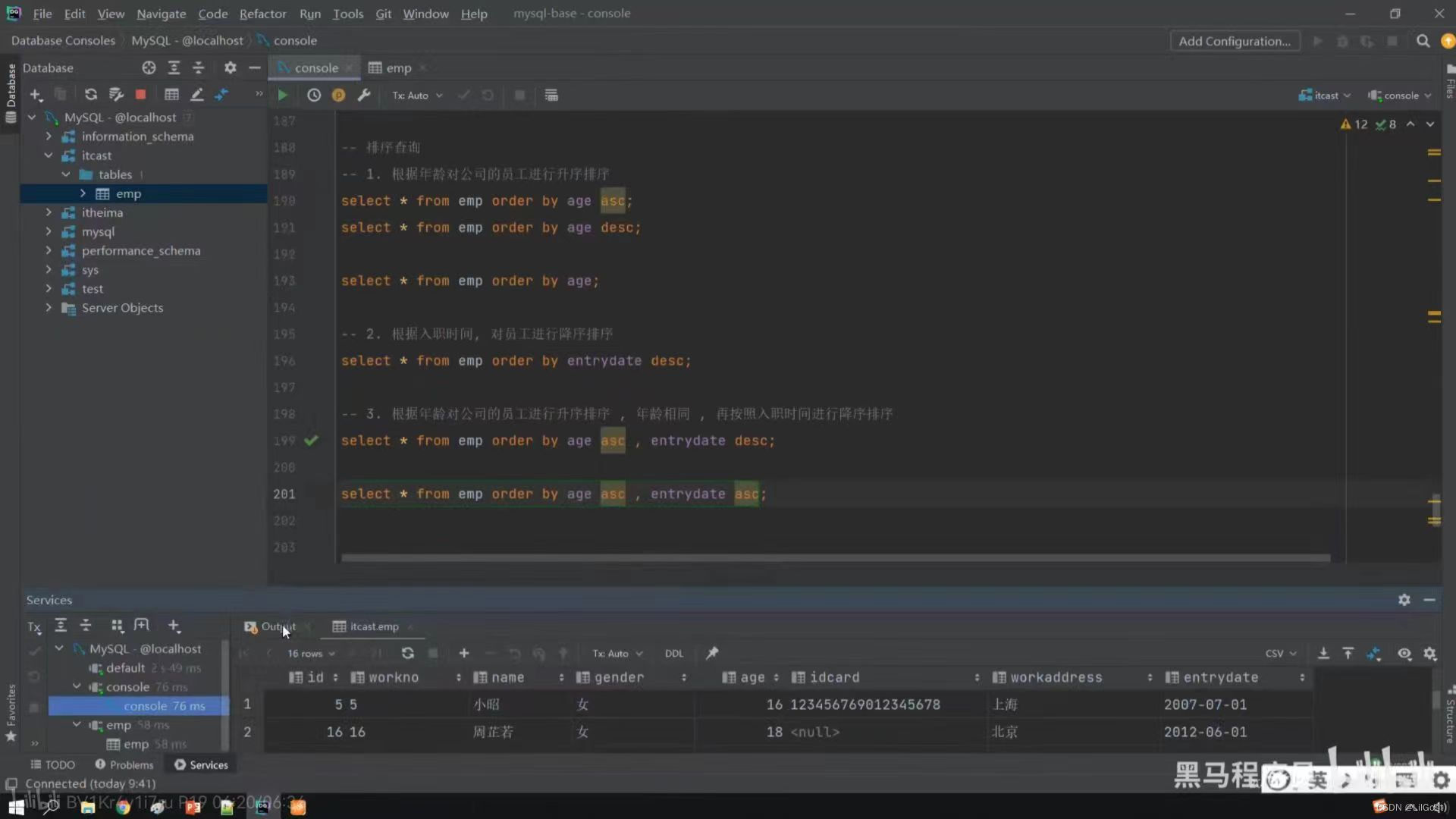Image resolution: width=1456 pixels, height=819 pixels.
Task: Add new row in result grid
Action: (x=464, y=654)
